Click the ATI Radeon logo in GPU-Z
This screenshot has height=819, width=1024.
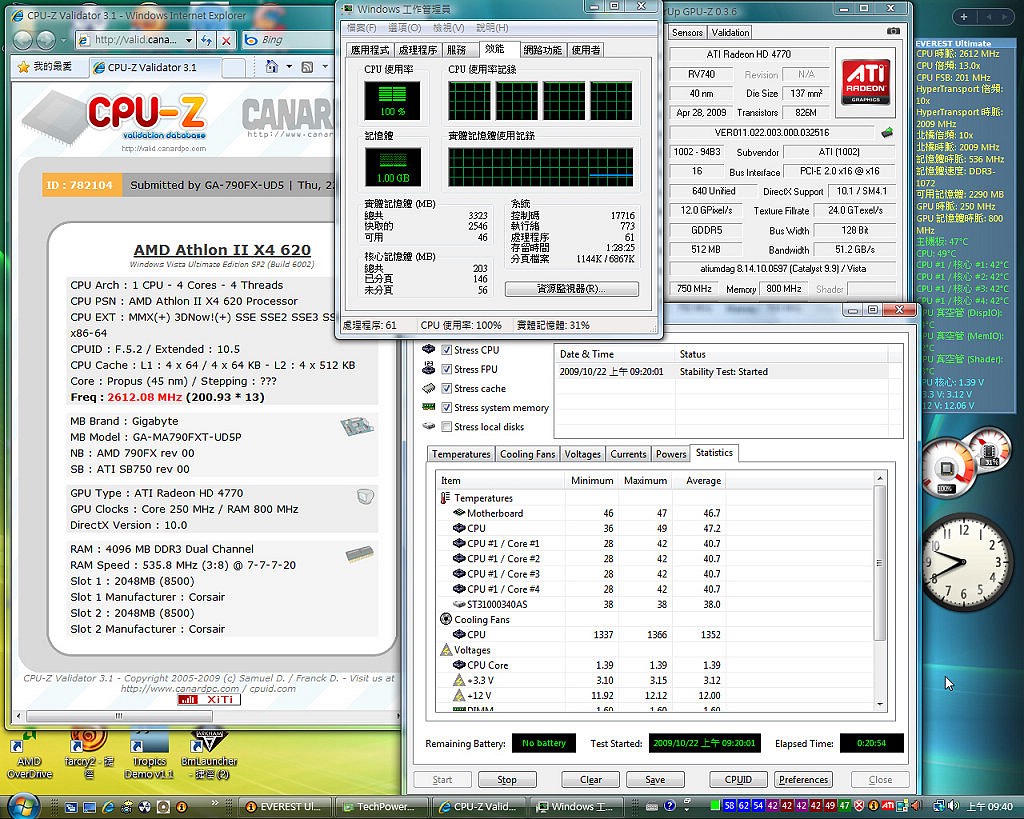pos(865,82)
